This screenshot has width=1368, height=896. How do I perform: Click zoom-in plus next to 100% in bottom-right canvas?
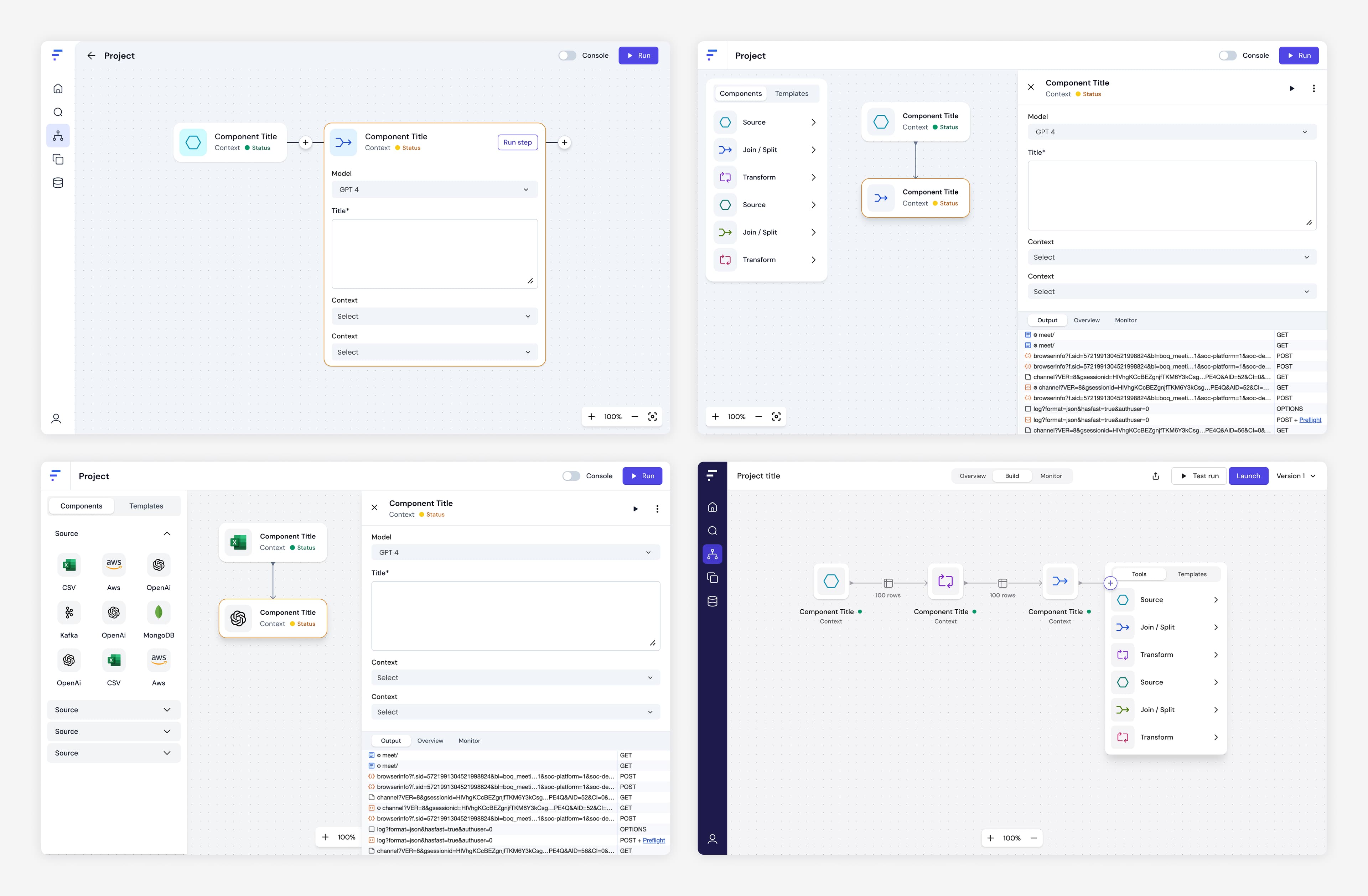tap(990, 838)
